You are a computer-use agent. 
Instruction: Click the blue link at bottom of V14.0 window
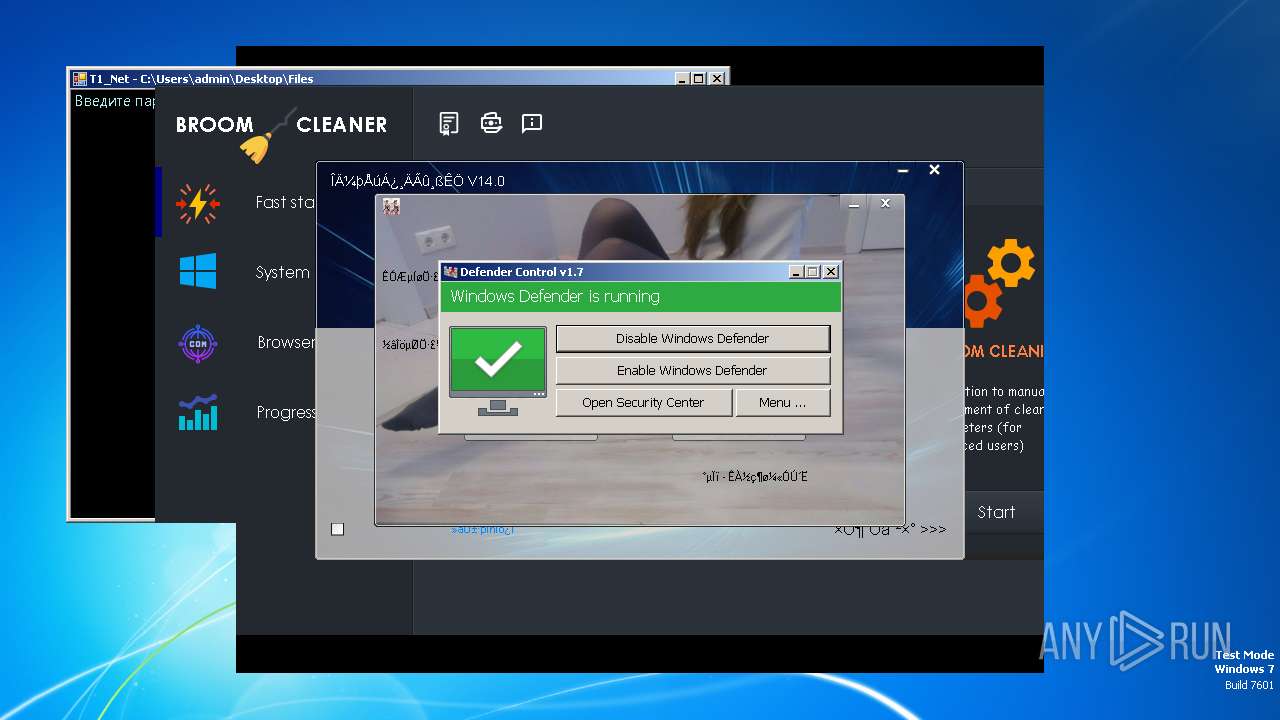tap(482, 529)
